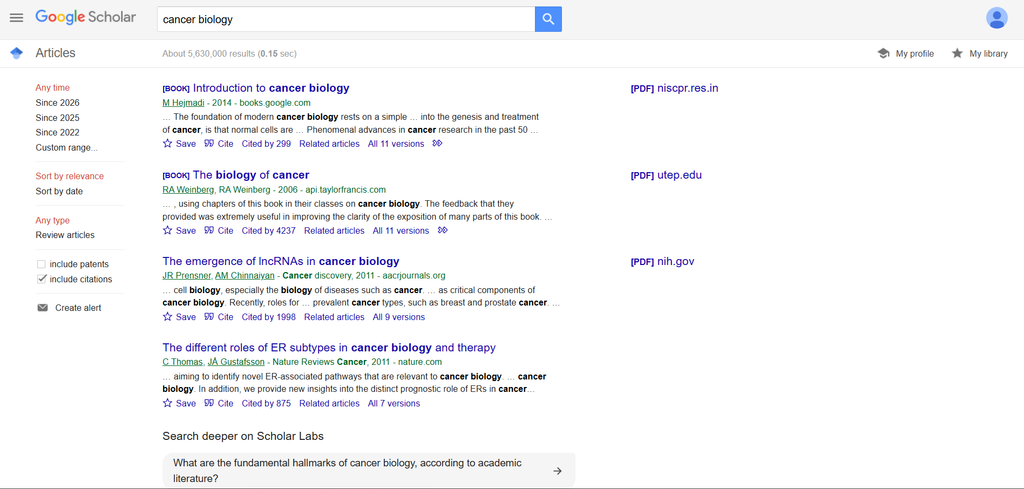
Task: Click the Cite quote icon for The biology of cancer
Action: pyautogui.click(x=209, y=230)
